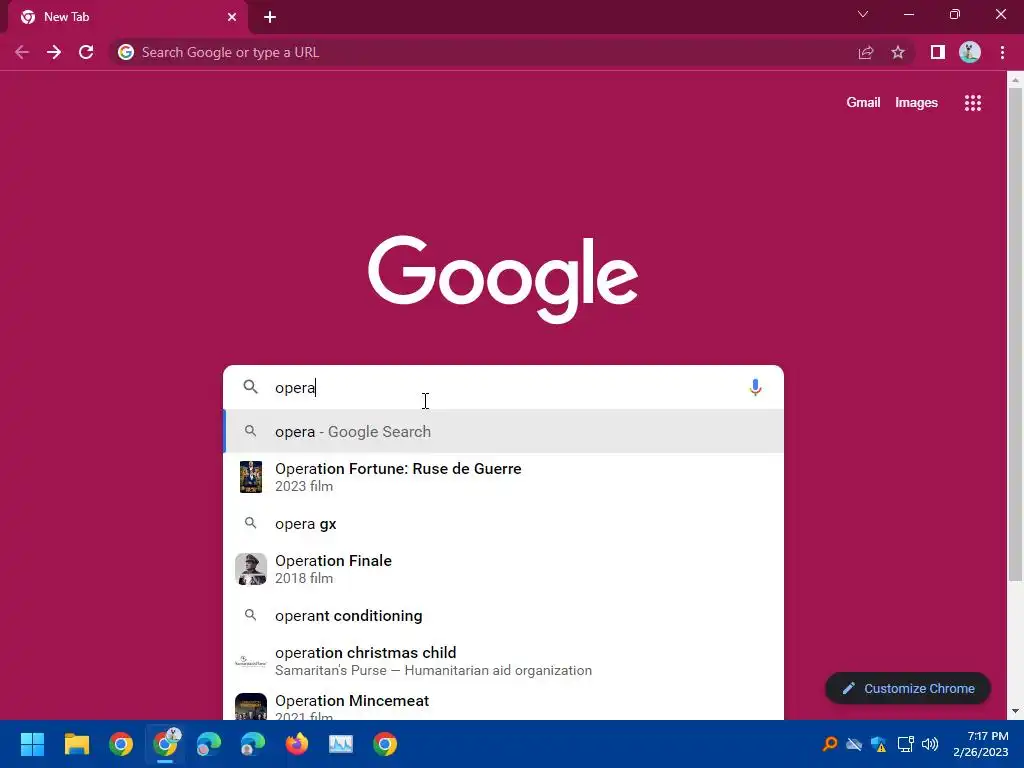The image size is (1024, 768).
Task: Click the browser forward arrow
Action: 54,52
